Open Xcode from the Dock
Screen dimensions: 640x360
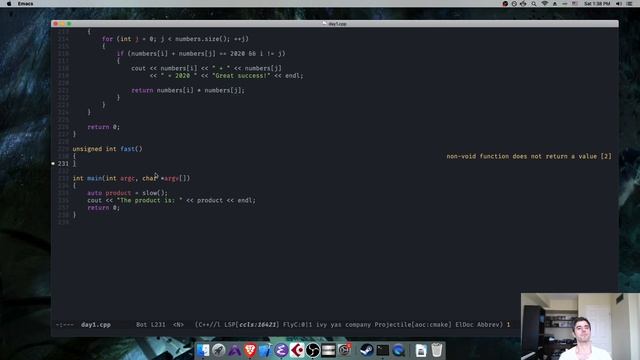265,350
